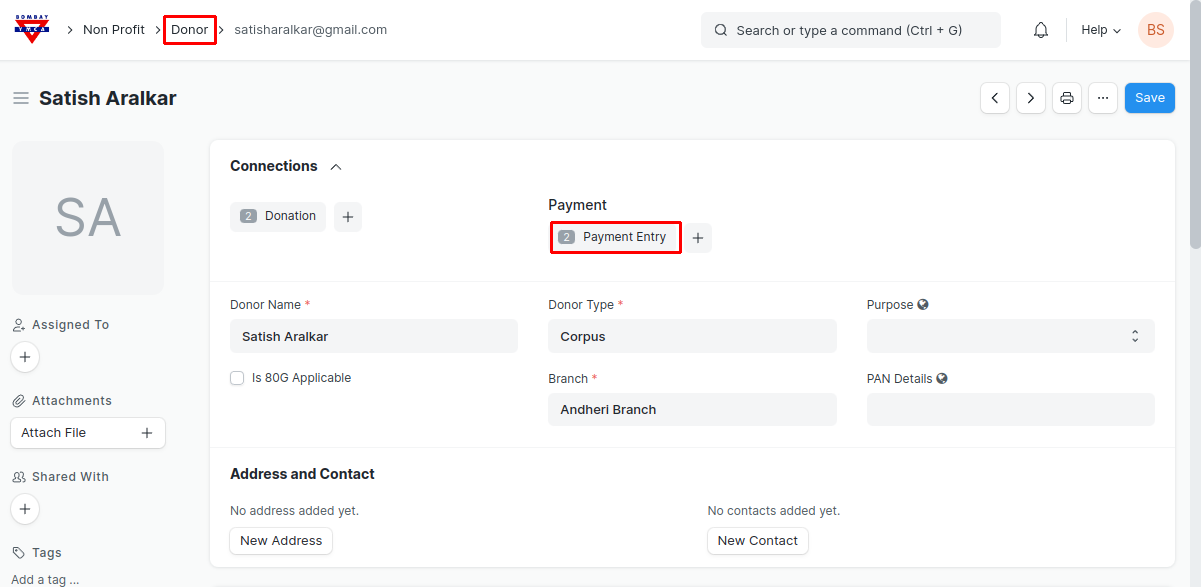Viewport: 1201px width, 587px height.
Task: Add new Payment Entry with plus
Action: tap(698, 238)
